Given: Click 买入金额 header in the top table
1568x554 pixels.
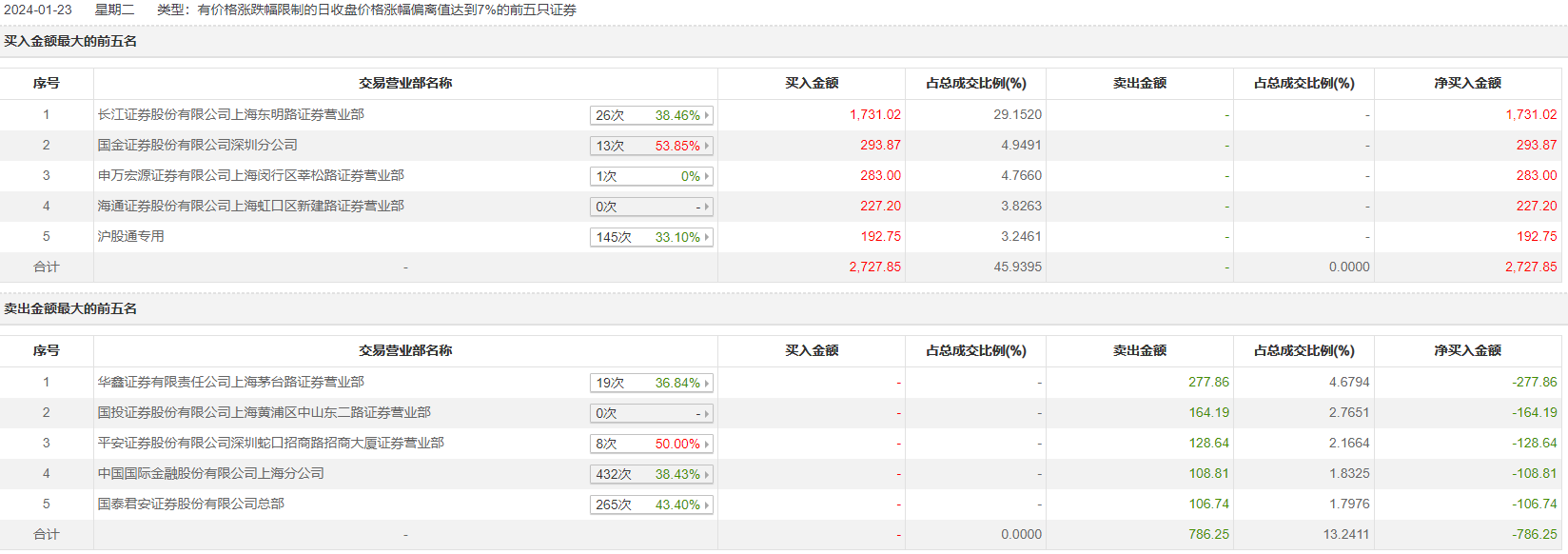Looking at the screenshot, I should tap(812, 84).
